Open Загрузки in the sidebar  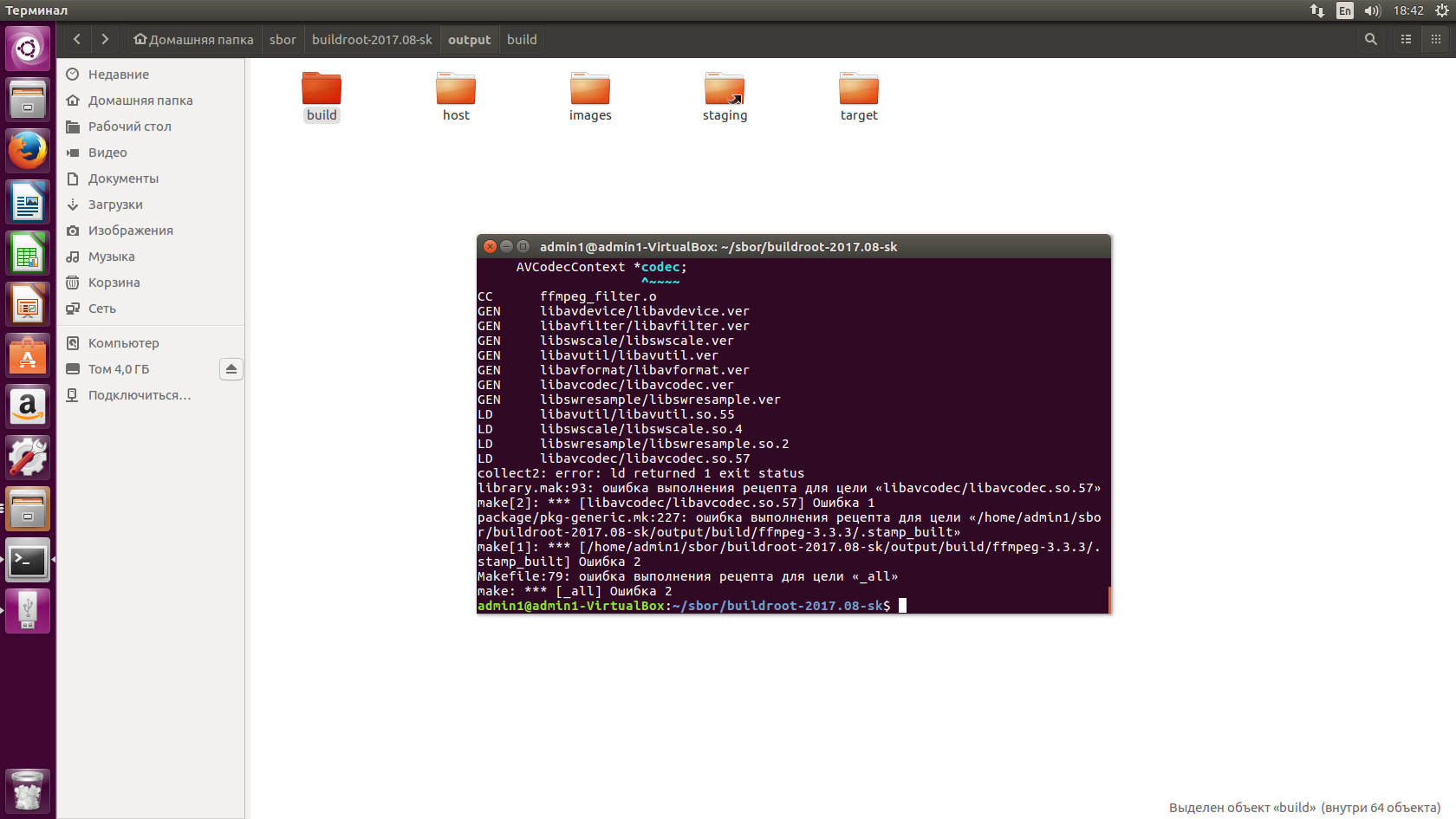(x=115, y=205)
